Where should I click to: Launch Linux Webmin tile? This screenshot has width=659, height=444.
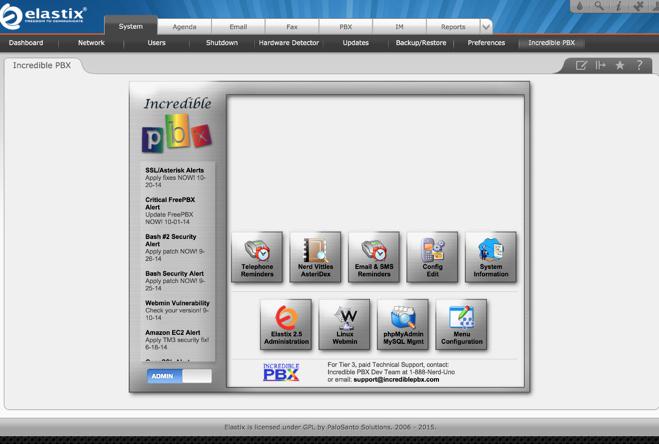click(344, 324)
